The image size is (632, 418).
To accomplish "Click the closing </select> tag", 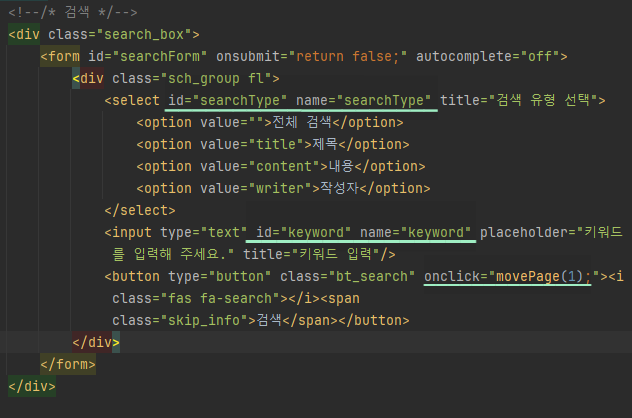I will tap(140, 210).
